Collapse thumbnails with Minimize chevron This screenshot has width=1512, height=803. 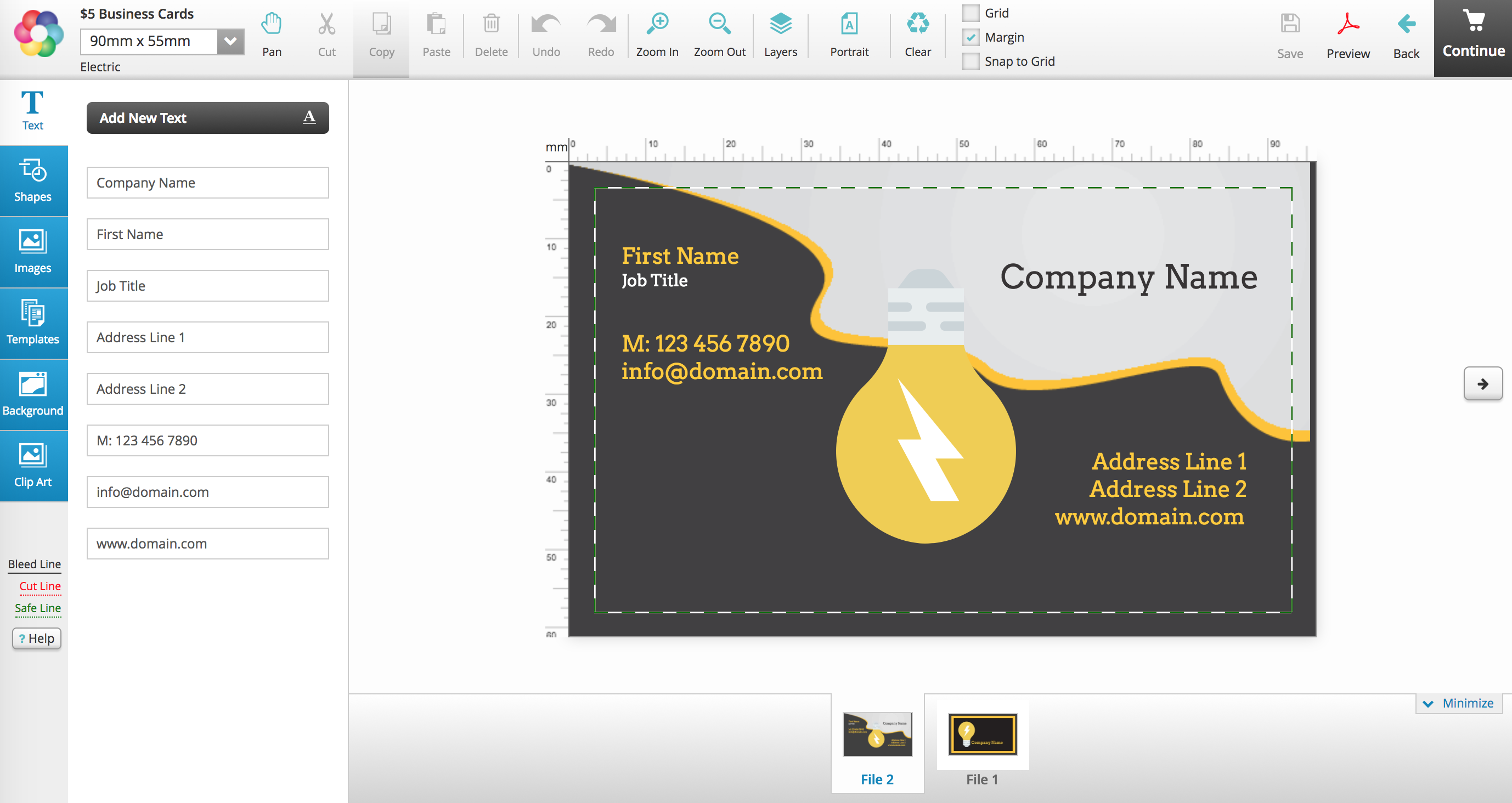click(1428, 703)
